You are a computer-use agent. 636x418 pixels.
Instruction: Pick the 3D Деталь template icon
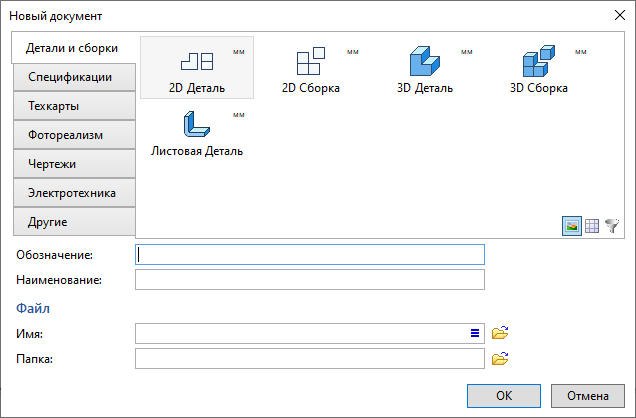coord(425,62)
